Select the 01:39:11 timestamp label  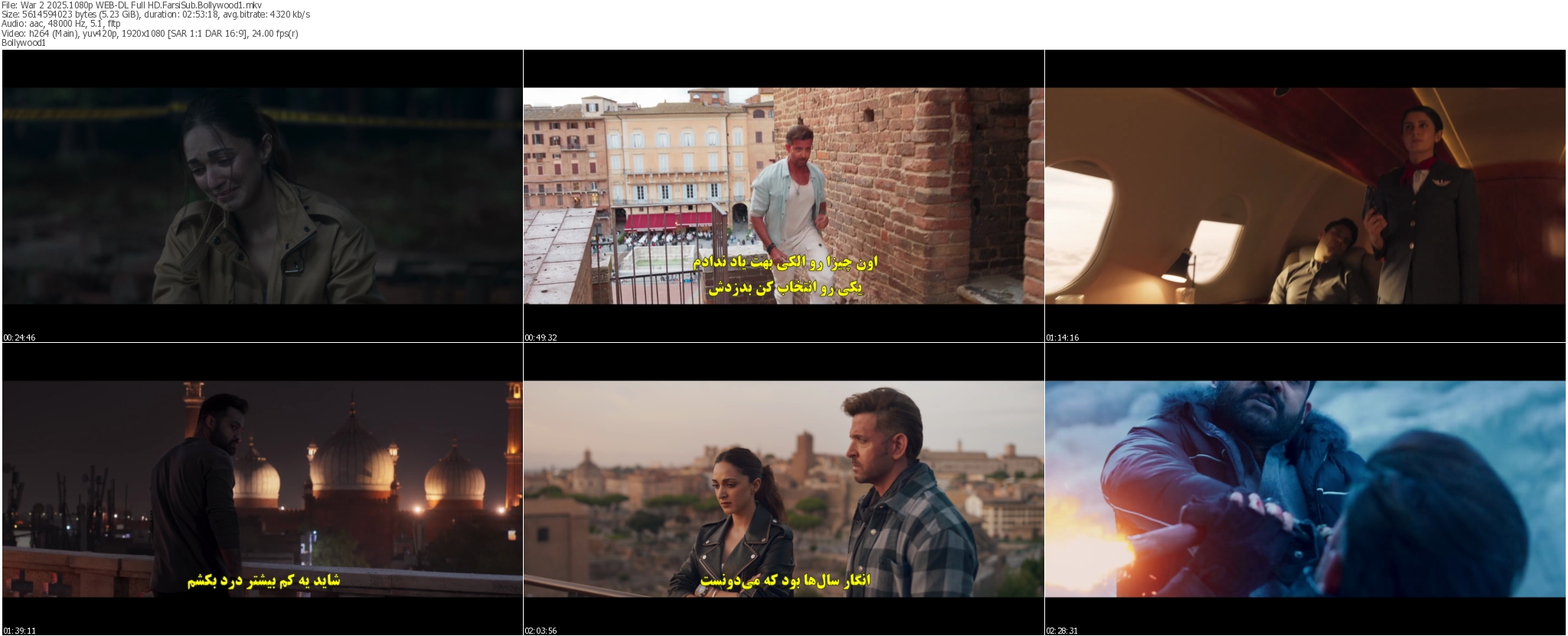point(19,631)
